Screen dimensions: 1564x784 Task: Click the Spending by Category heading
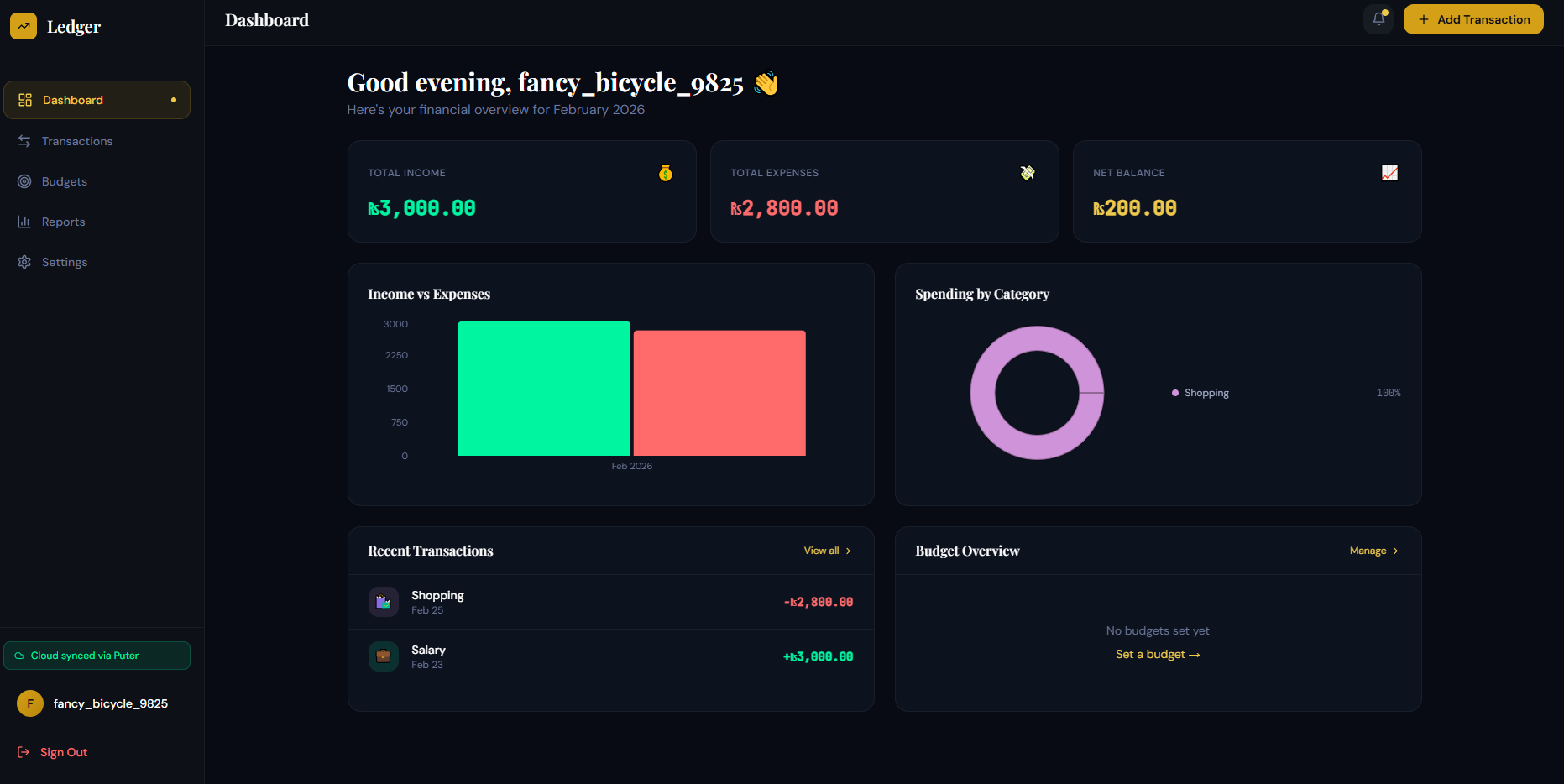coord(982,294)
